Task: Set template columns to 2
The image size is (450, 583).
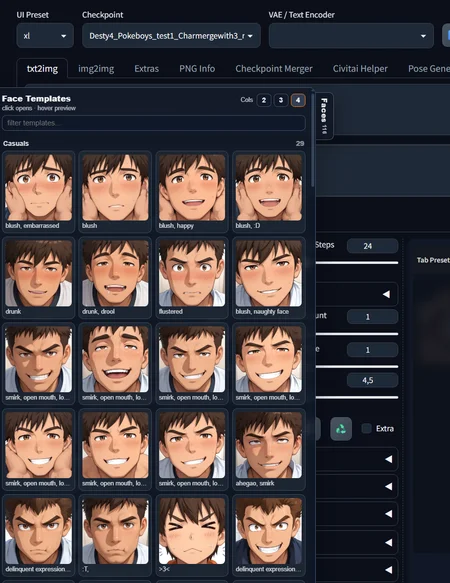Action: coord(264,100)
